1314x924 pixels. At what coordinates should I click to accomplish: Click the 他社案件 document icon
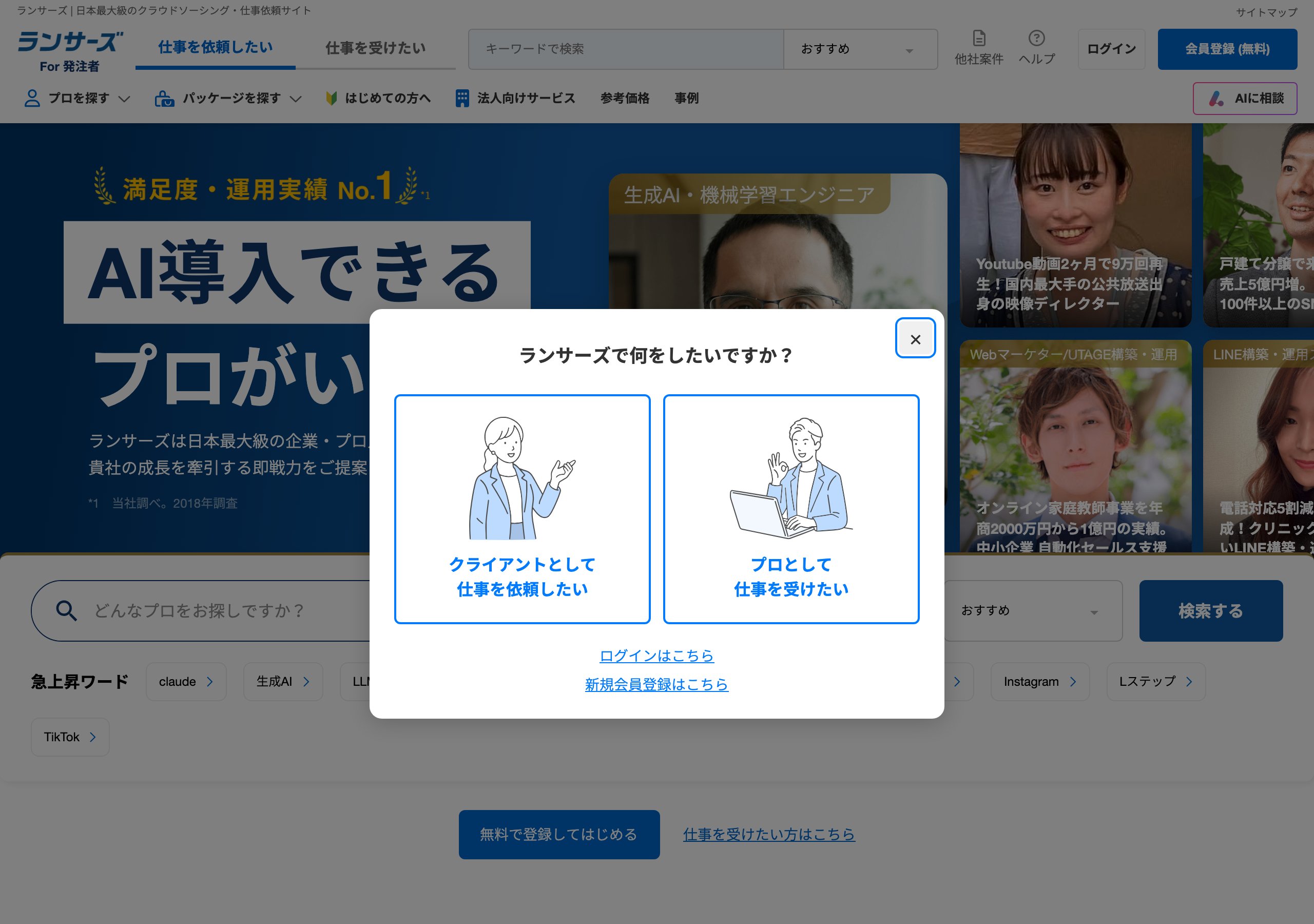979,38
